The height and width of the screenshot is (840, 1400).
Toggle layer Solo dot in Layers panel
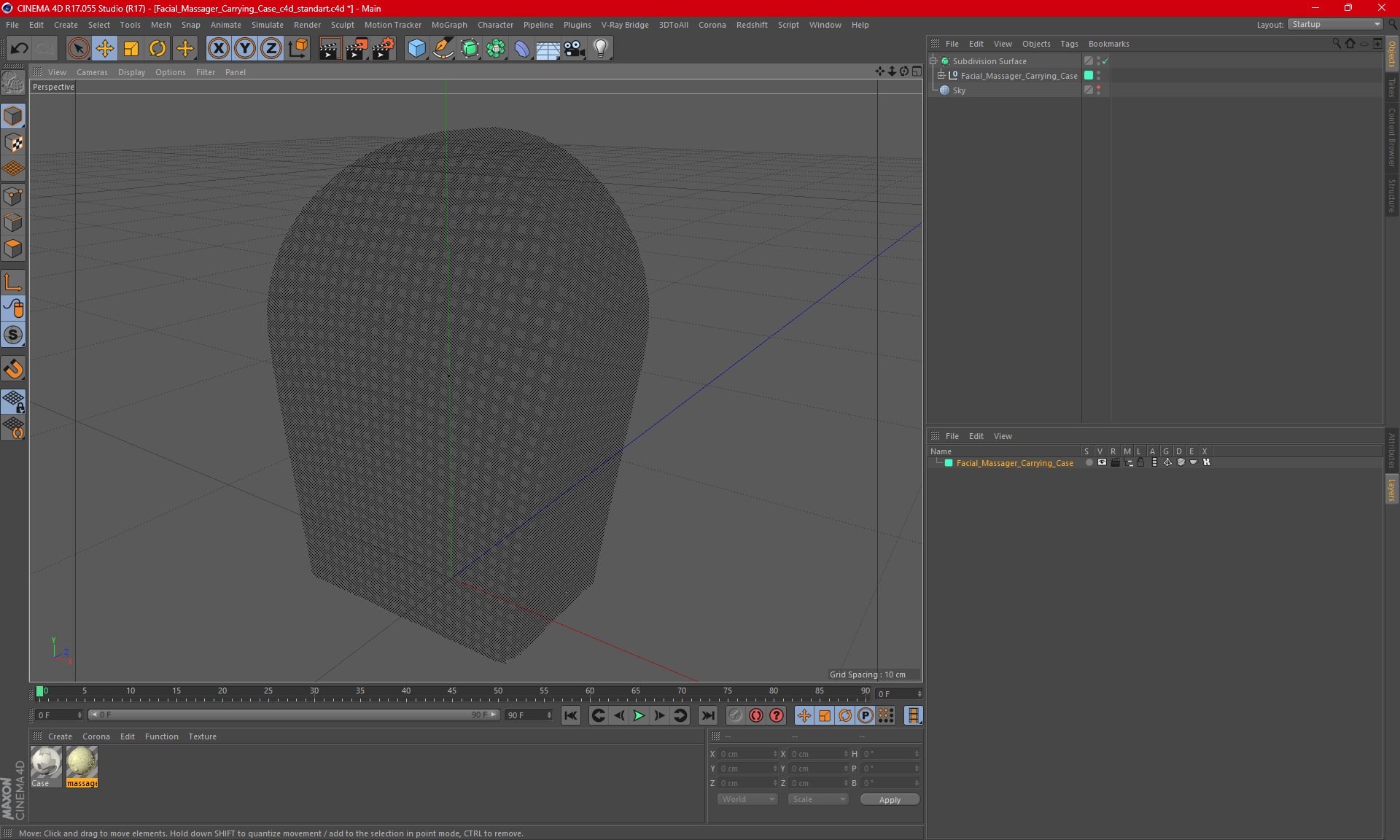coord(1089,462)
